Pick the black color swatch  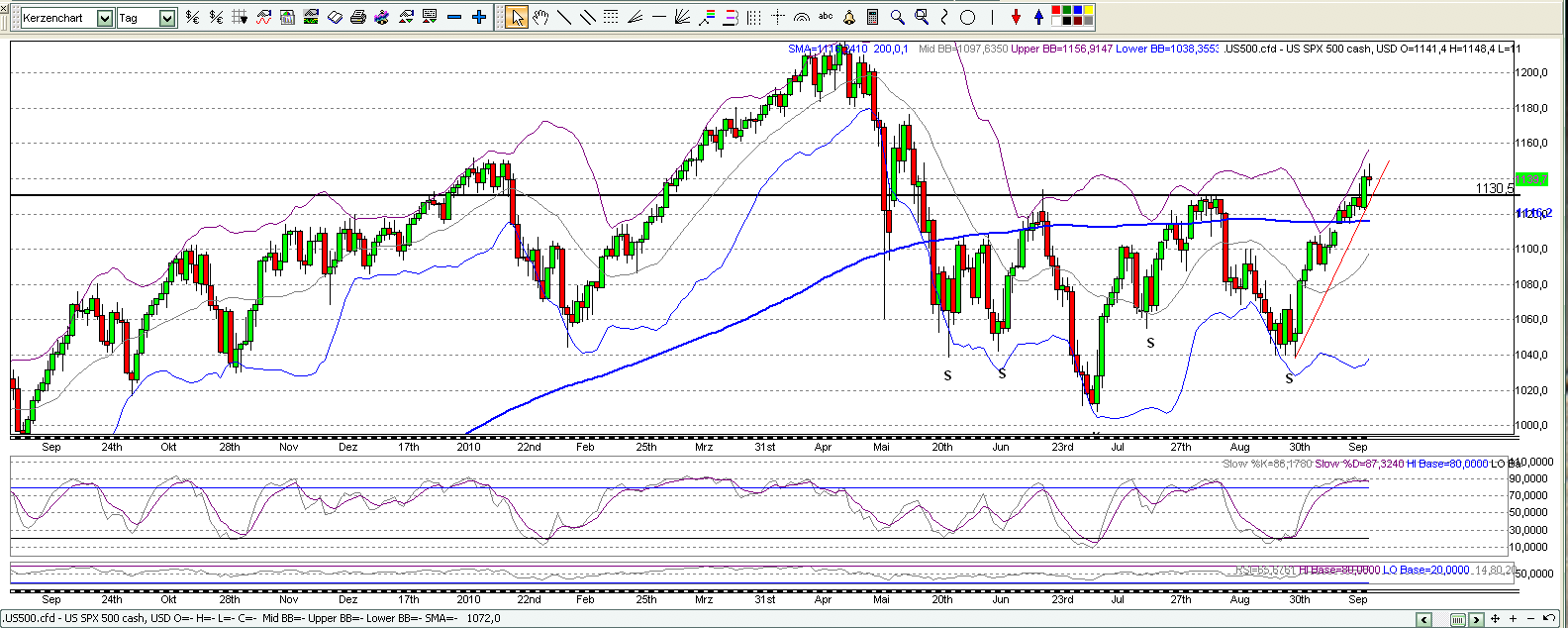pyautogui.click(x=1066, y=21)
